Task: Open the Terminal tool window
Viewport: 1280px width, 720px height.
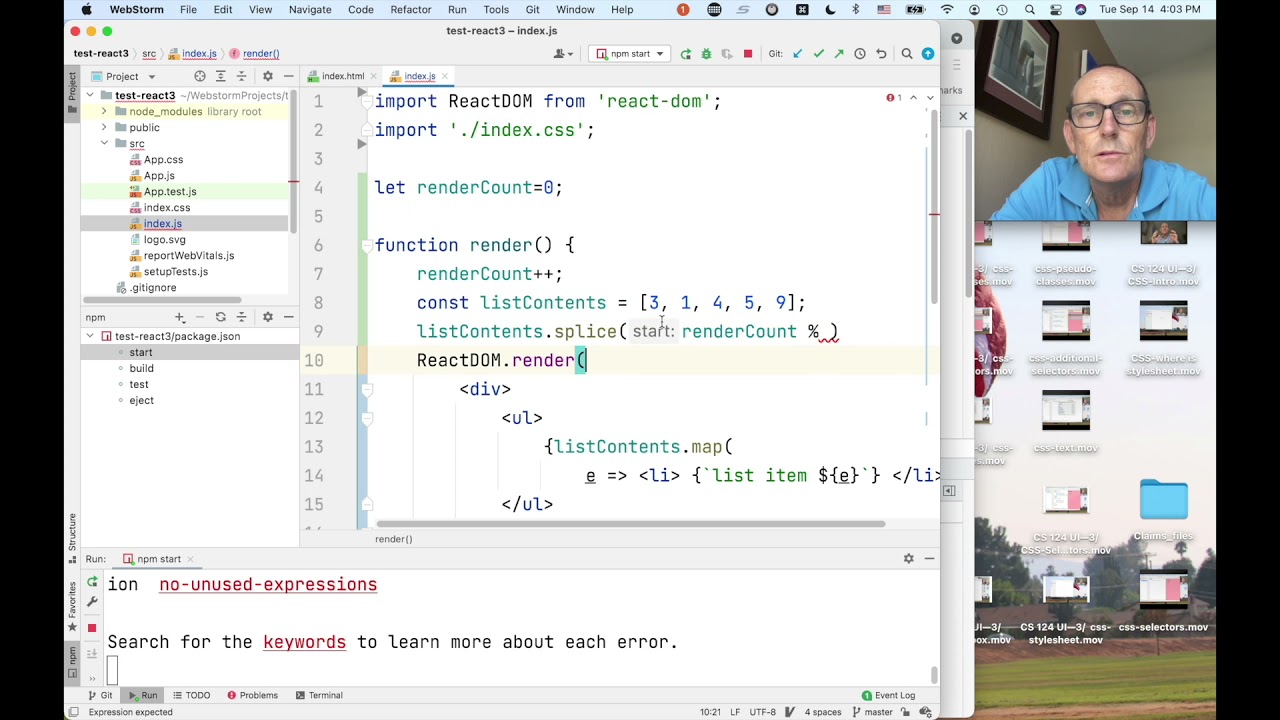Action: click(319, 695)
